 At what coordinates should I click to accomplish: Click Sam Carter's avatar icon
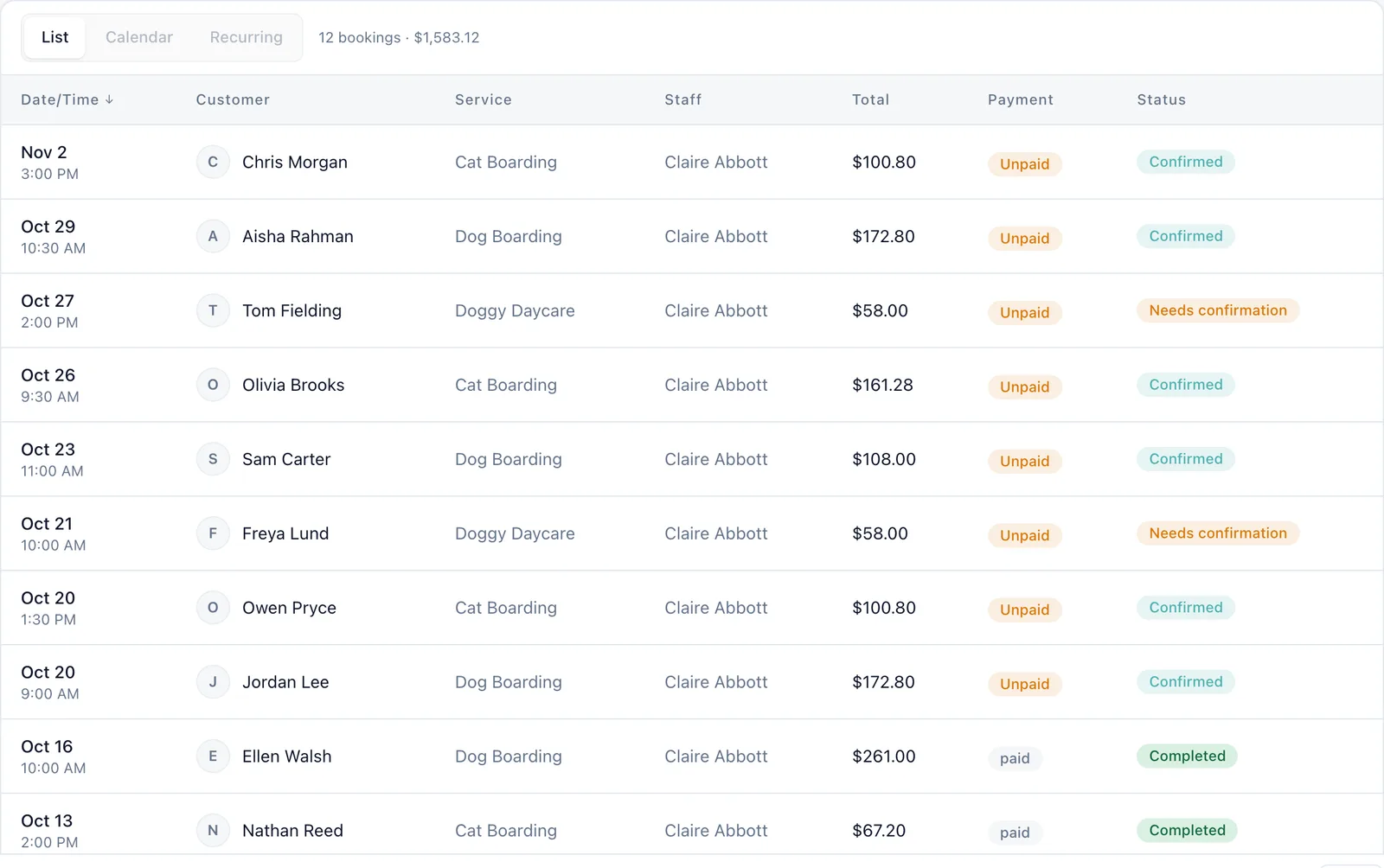click(213, 459)
